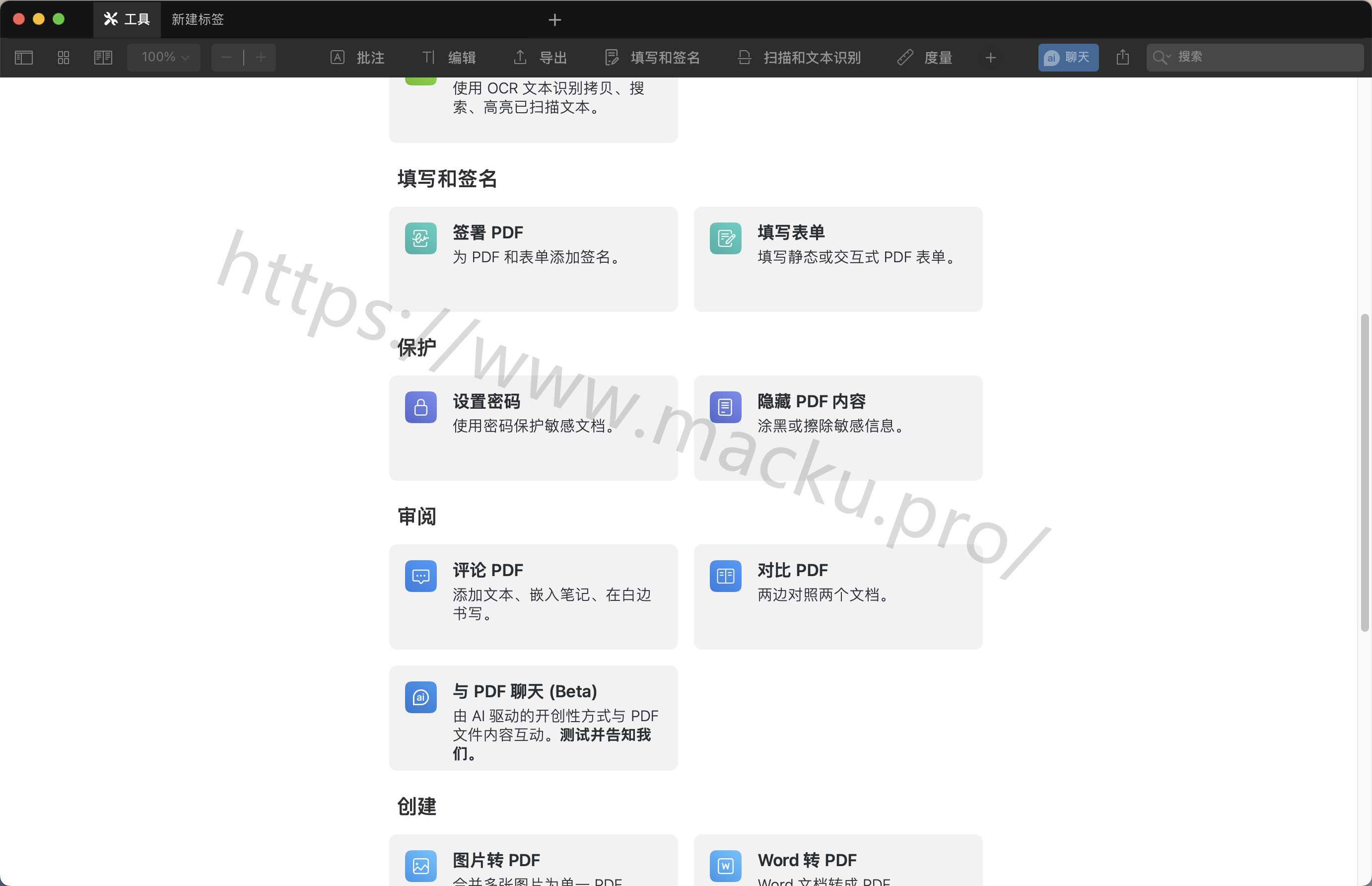1372x886 pixels.
Task: Toggle the left sidebar panel icon
Action: point(23,58)
